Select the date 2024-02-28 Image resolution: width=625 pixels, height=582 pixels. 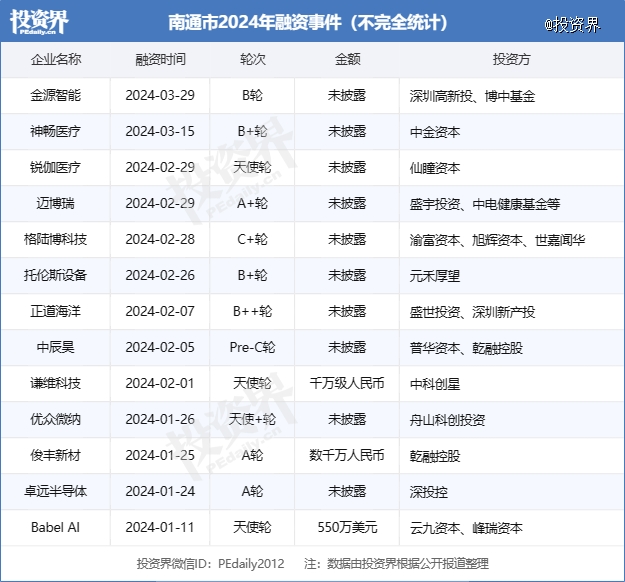coord(160,239)
